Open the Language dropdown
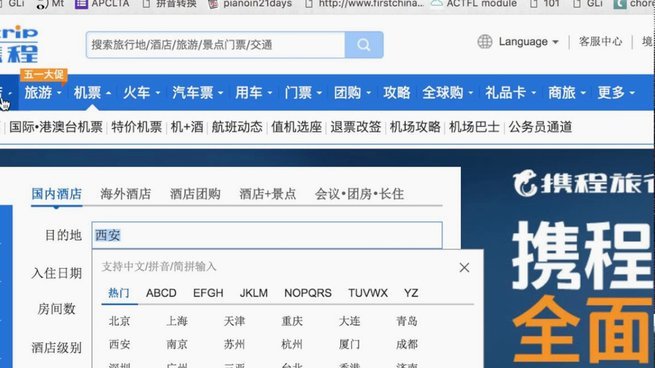Viewport: 655px width, 368px height. pos(528,42)
